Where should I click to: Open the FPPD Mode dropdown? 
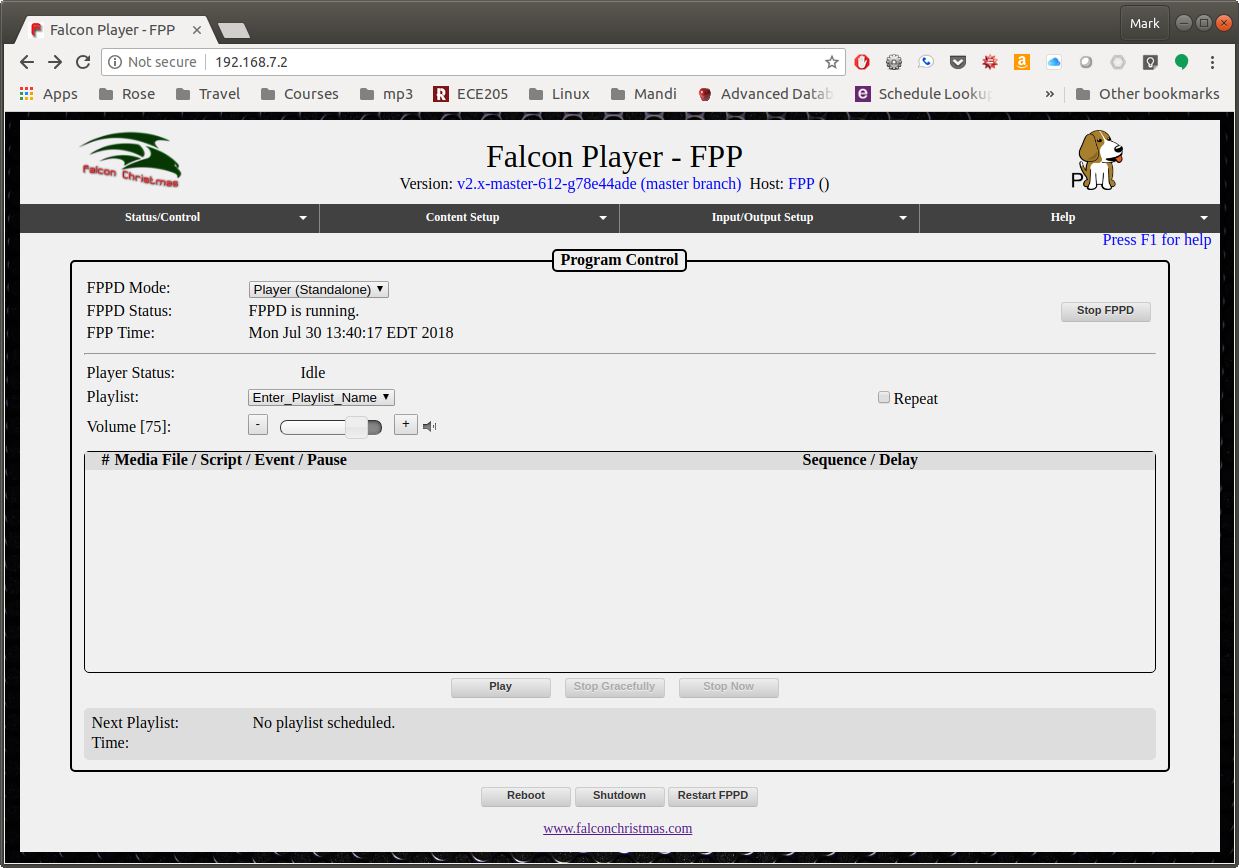point(318,289)
